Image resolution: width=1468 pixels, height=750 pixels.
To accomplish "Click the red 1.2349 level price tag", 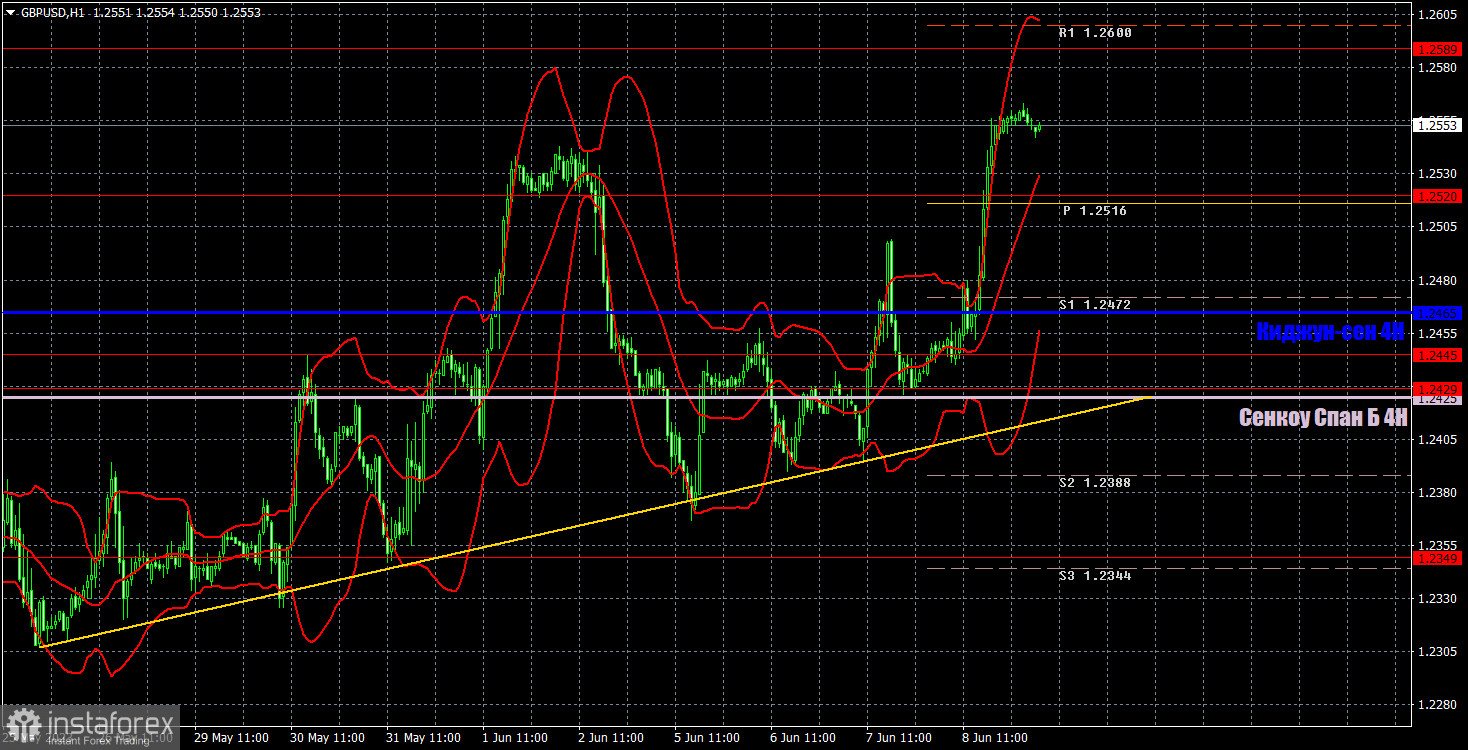I will tap(1439, 557).
